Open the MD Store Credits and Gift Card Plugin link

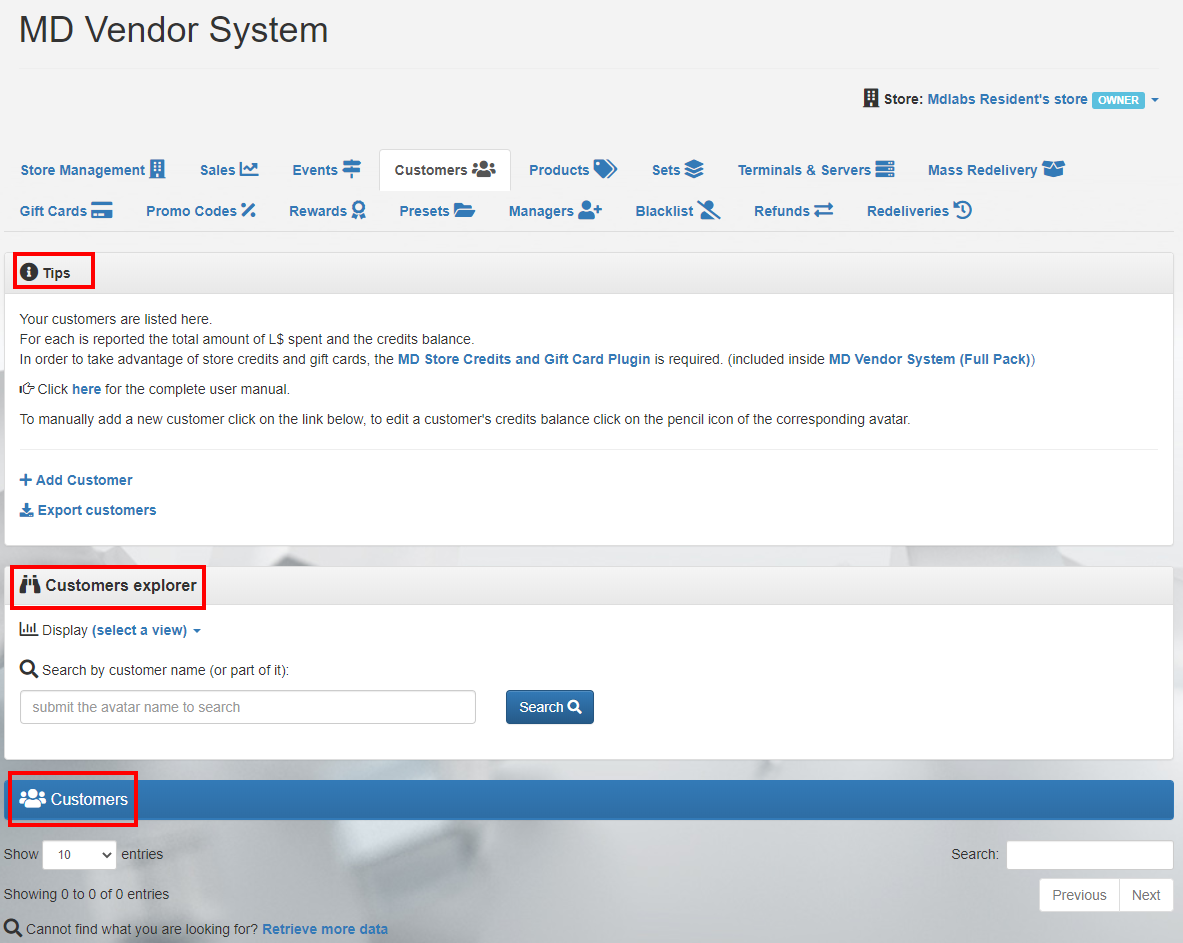524,359
